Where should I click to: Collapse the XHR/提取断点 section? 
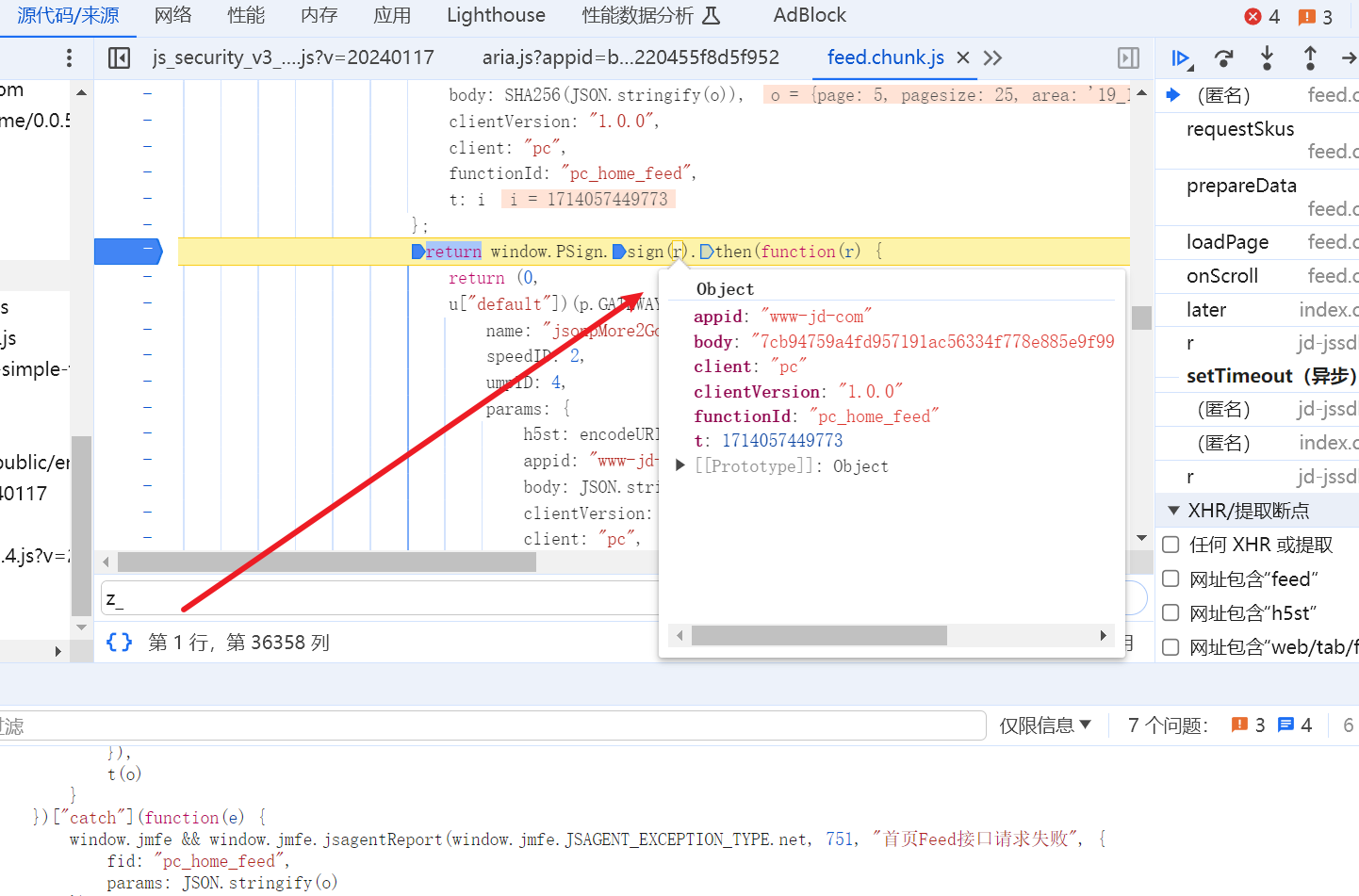tap(1172, 510)
